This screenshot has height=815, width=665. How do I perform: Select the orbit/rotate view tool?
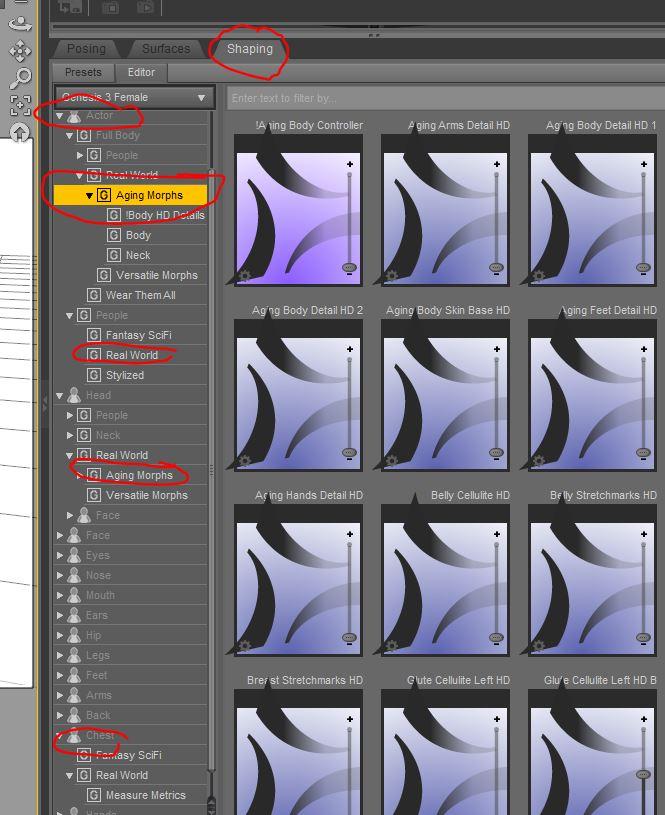20,24
